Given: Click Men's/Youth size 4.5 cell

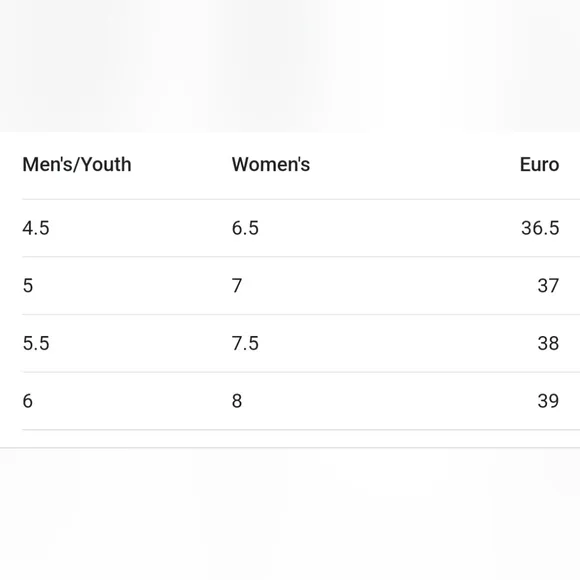Looking at the screenshot, I should point(36,228).
